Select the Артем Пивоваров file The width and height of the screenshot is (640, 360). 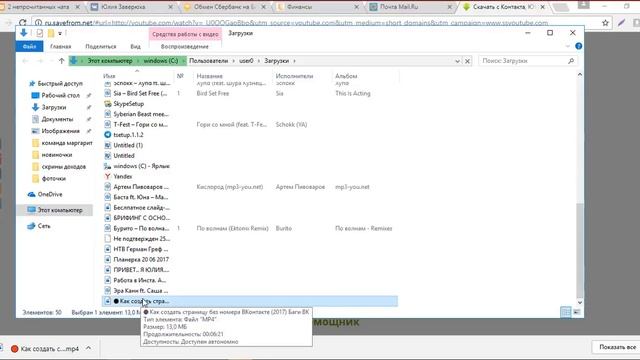[x=141, y=187]
